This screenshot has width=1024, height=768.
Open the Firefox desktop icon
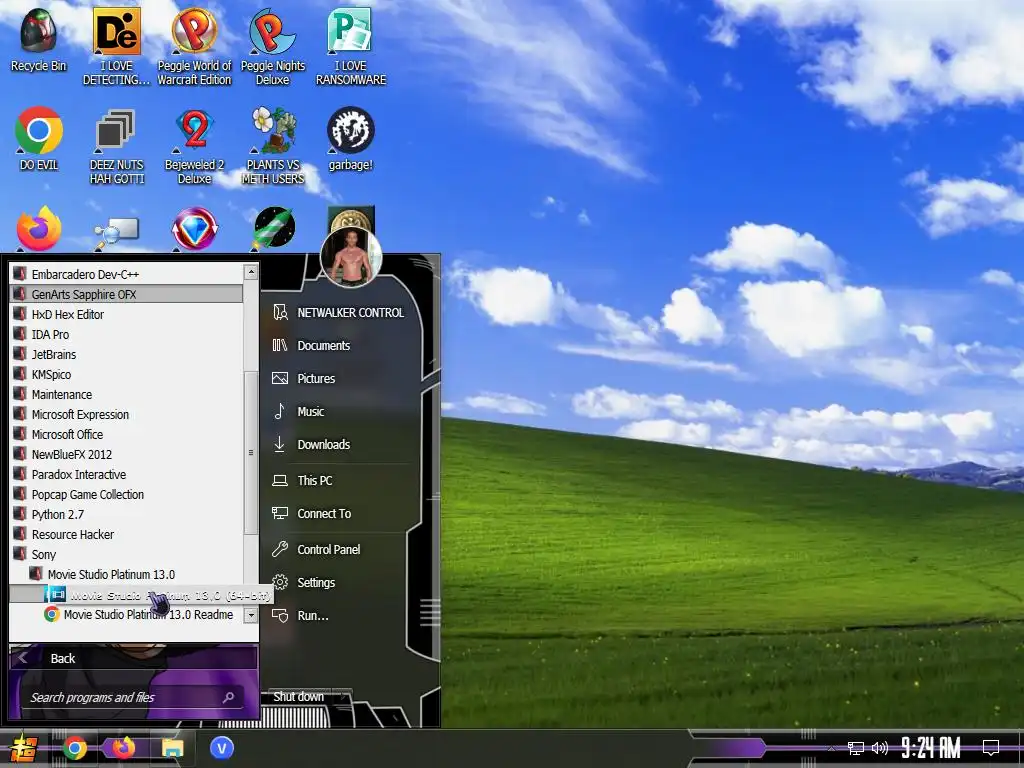click(39, 229)
